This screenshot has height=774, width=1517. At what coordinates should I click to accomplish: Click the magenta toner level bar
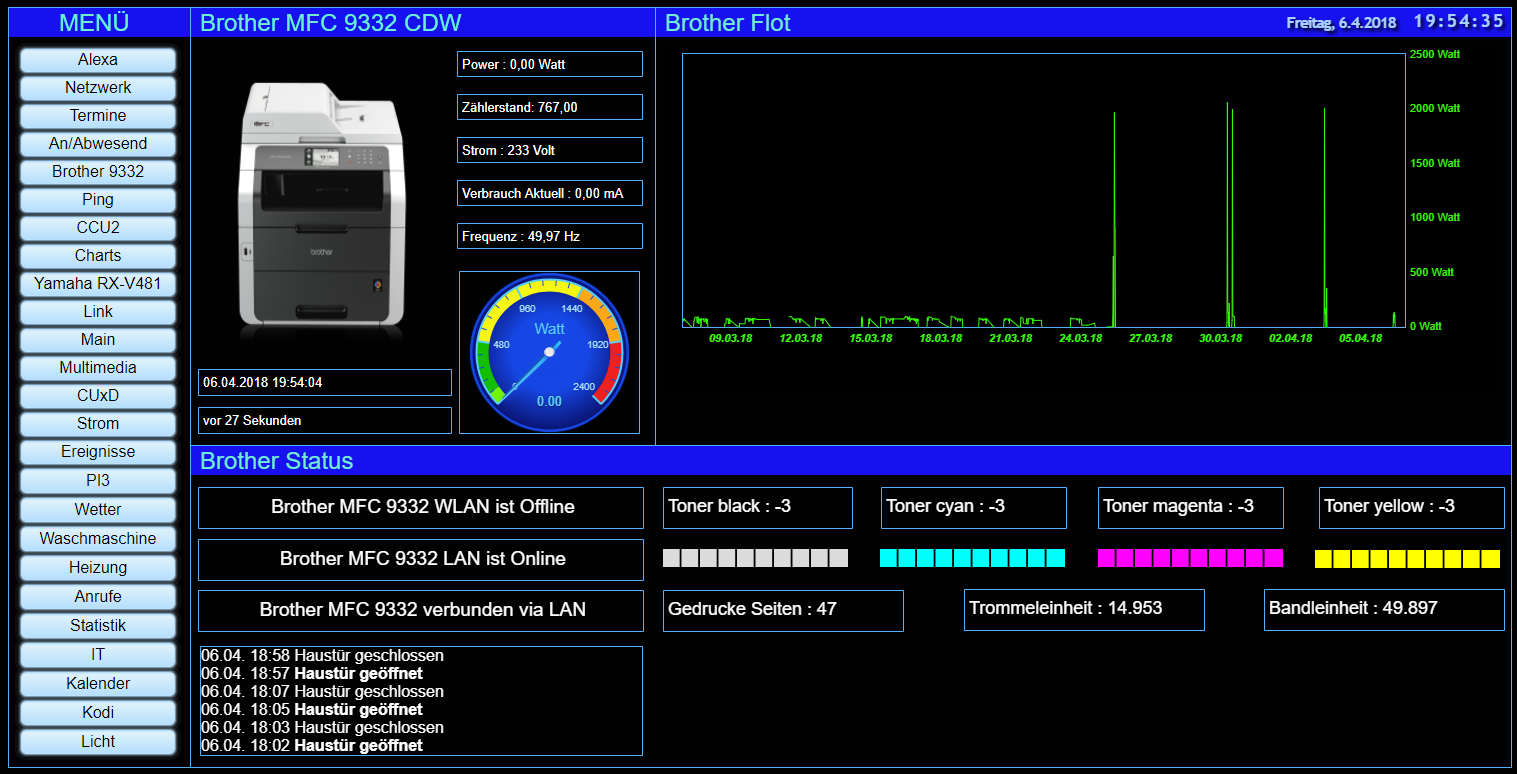1190,558
